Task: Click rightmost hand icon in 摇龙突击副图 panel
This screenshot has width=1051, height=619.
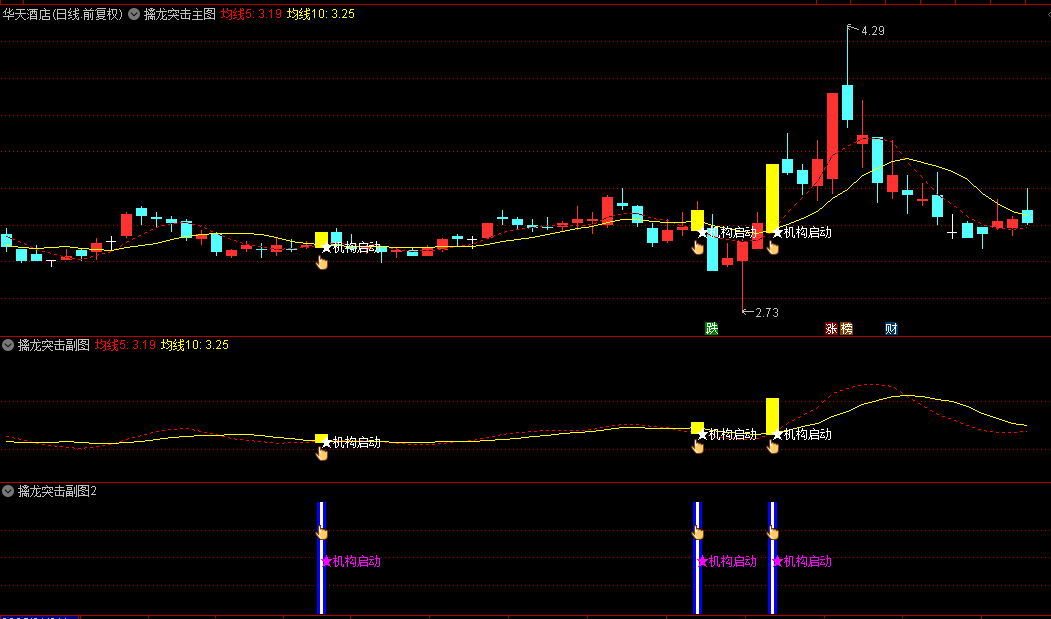Action: pyautogui.click(x=773, y=446)
